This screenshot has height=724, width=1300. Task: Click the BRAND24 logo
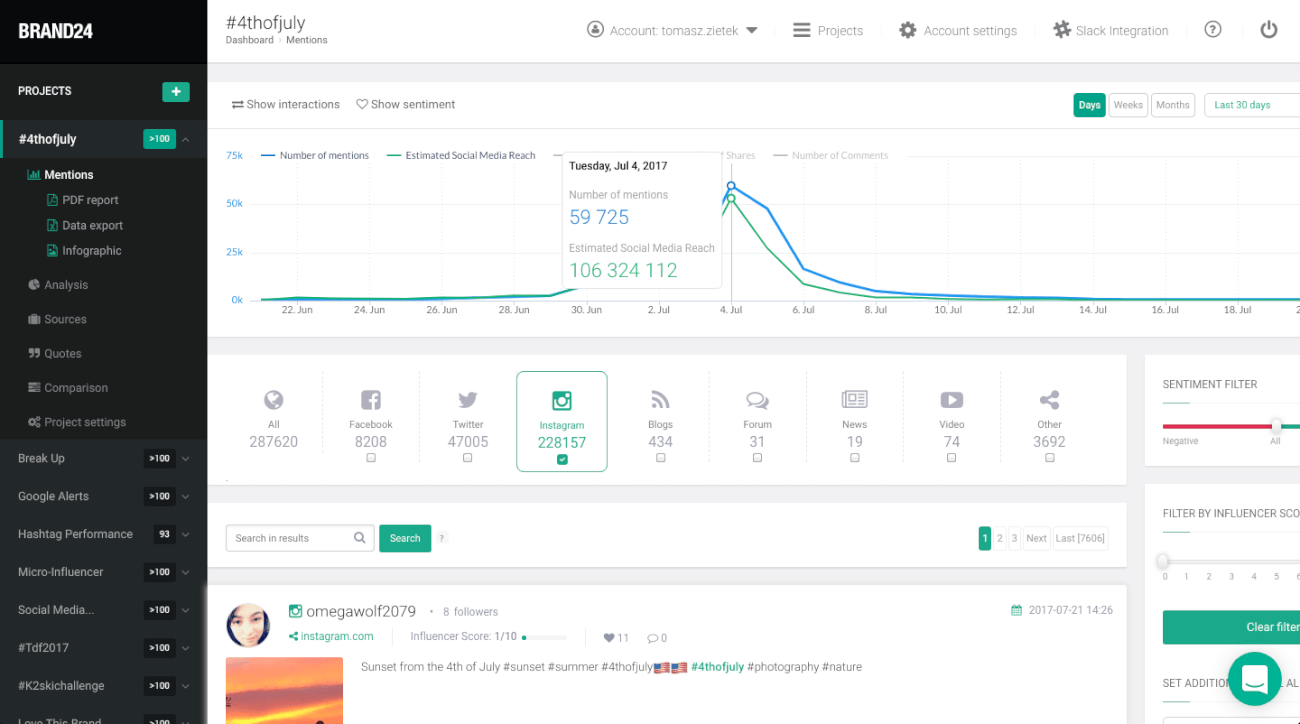click(55, 31)
